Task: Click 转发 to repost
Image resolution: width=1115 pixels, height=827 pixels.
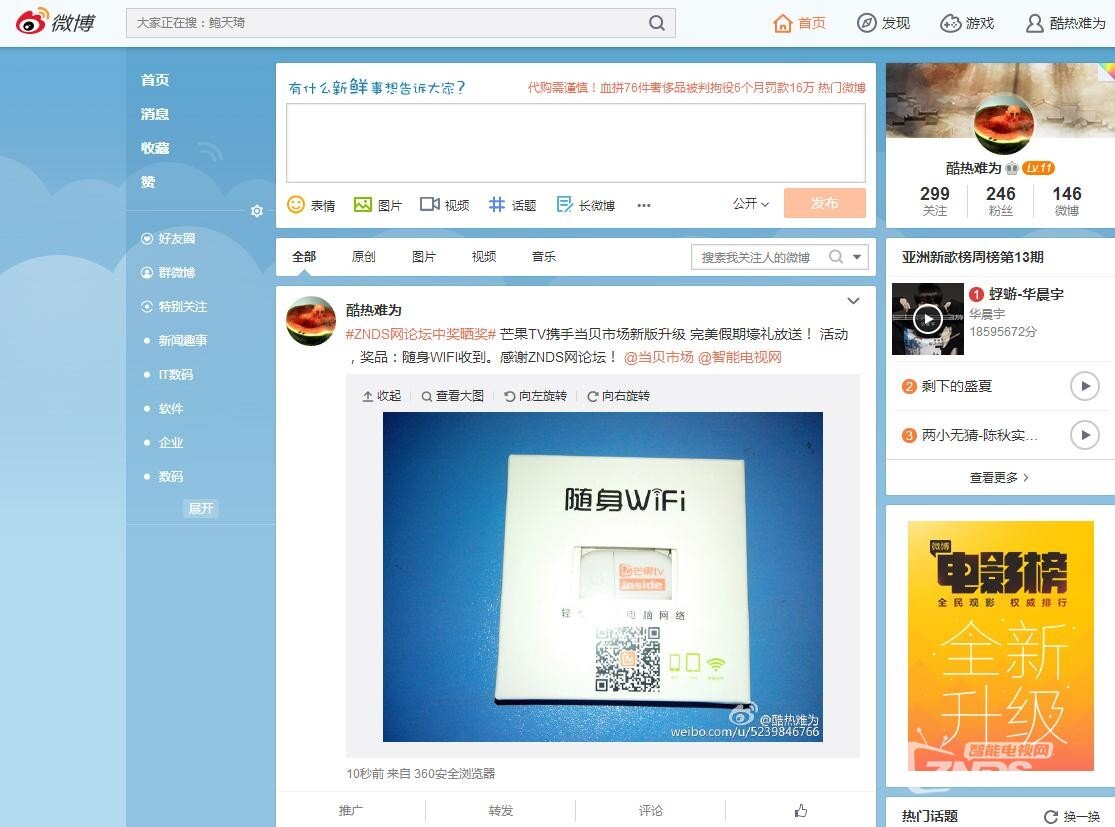Action: (501, 810)
